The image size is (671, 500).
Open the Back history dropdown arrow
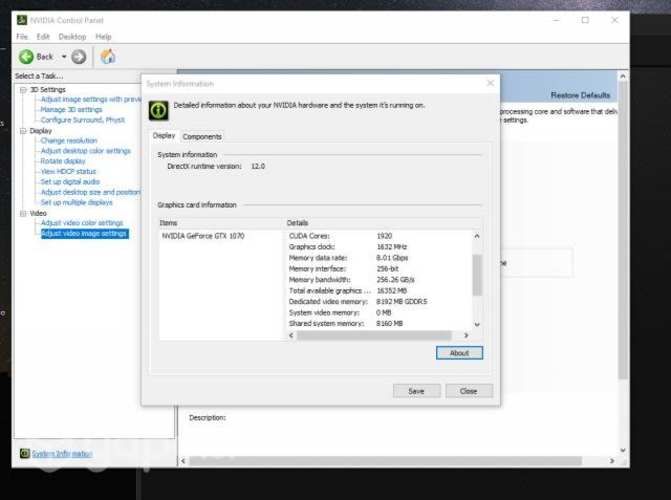[x=64, y=57]
